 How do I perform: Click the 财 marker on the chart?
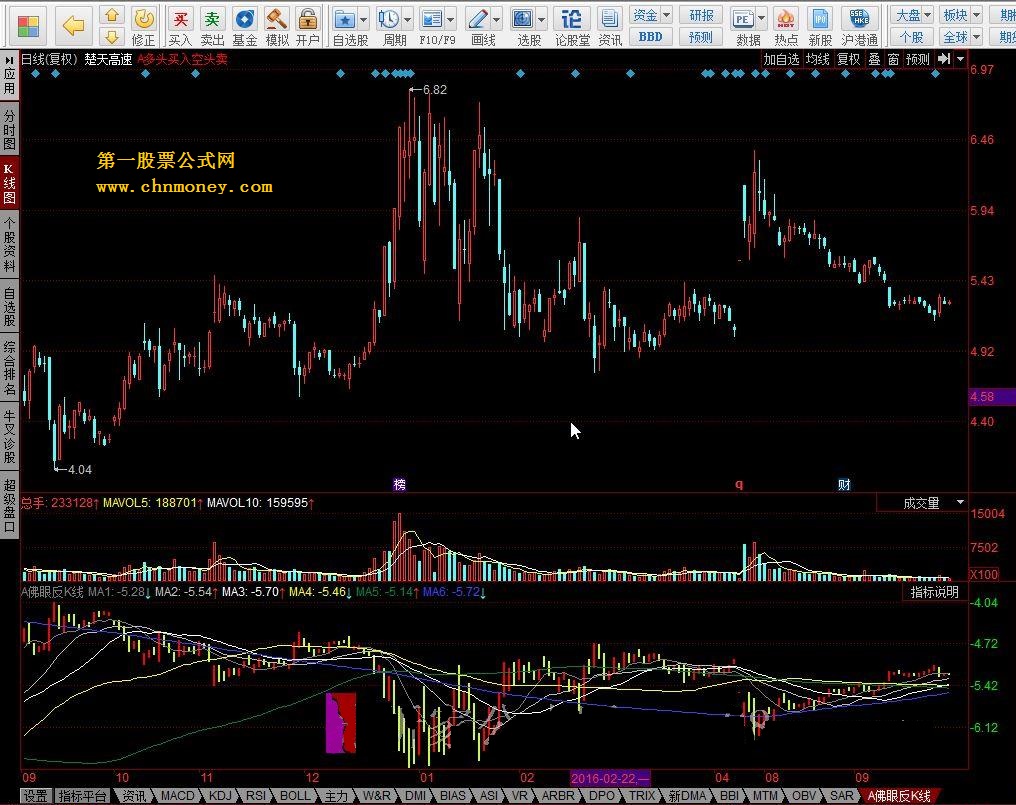844,484
